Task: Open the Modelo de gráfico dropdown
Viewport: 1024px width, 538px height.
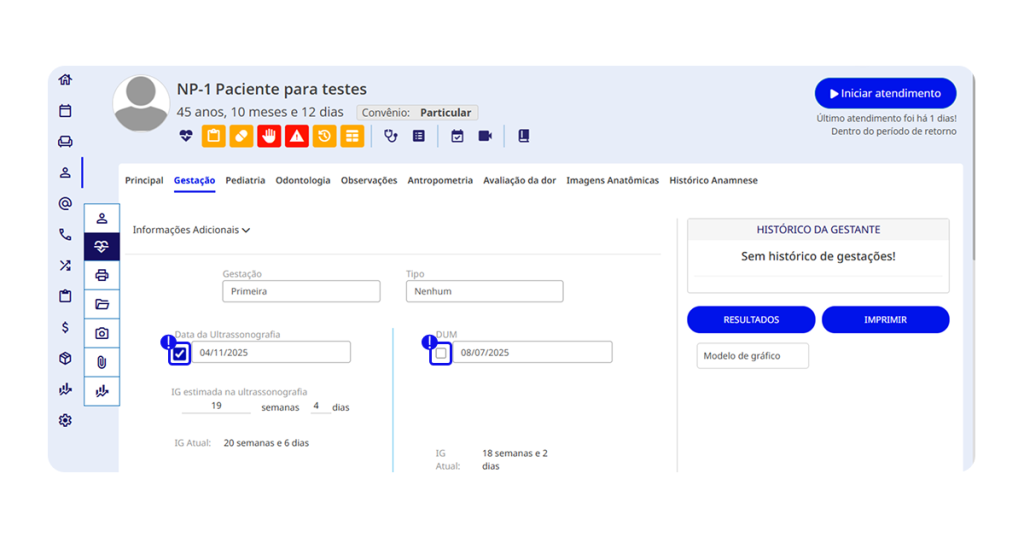Action: tap(752, 356)
